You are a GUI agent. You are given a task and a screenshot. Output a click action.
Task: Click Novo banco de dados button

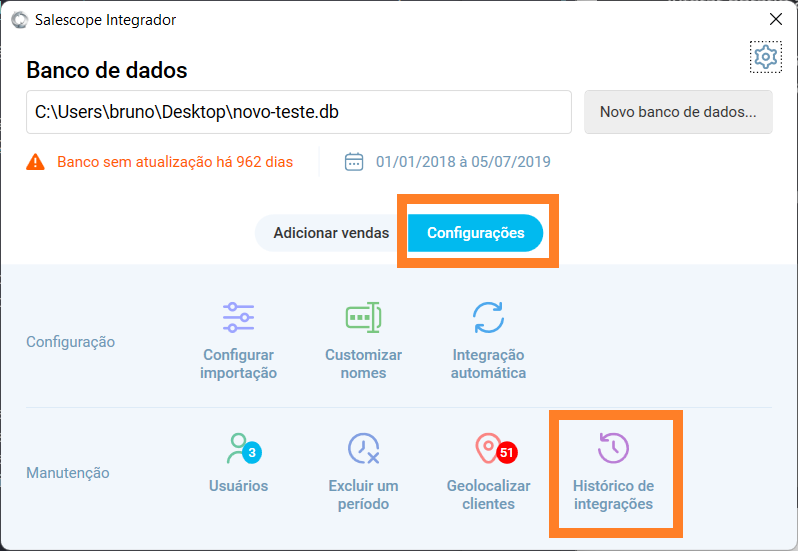[678, 112]
